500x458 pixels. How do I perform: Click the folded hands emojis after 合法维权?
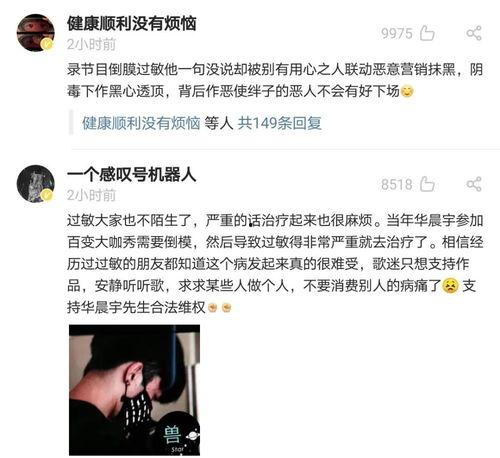click(219, 307)
